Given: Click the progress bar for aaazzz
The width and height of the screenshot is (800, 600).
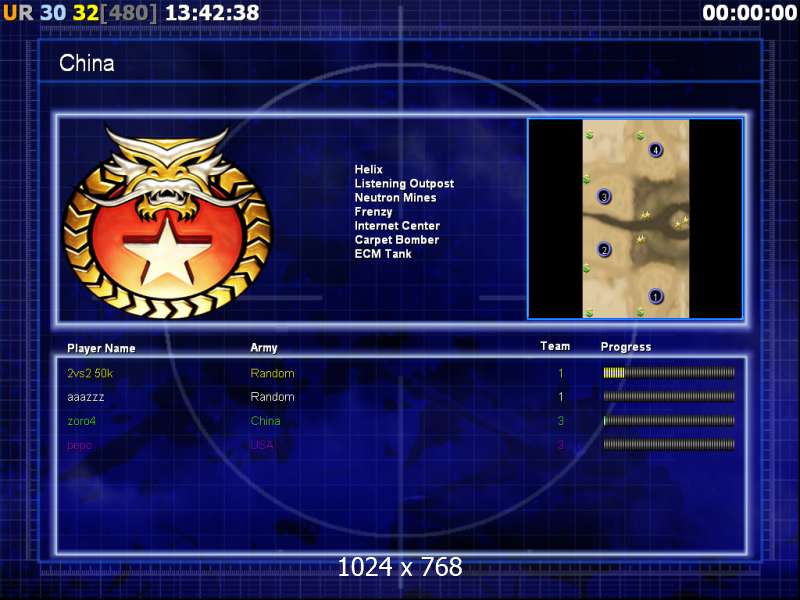Looking at the screenshot, I should tap(669, 396).
